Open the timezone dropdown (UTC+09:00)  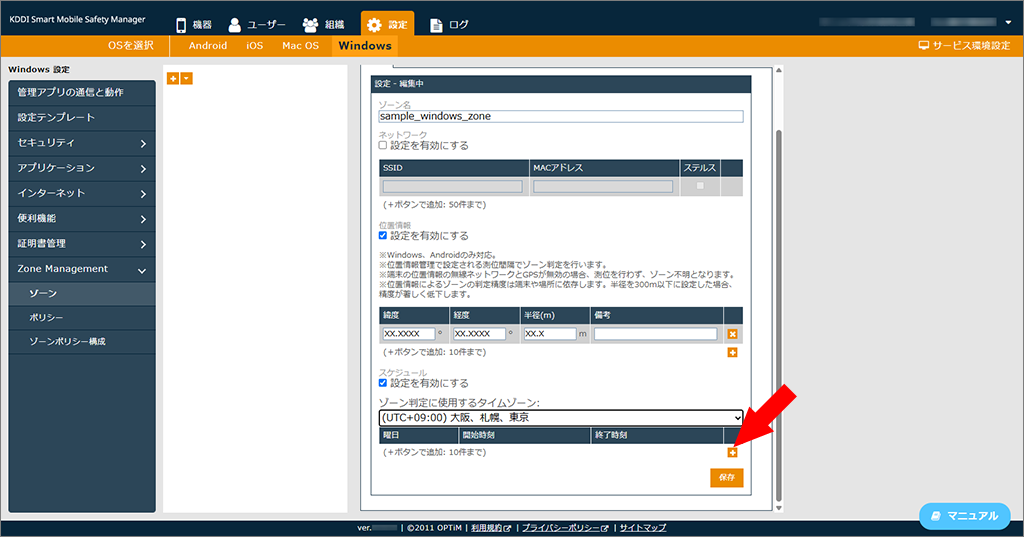560,417
